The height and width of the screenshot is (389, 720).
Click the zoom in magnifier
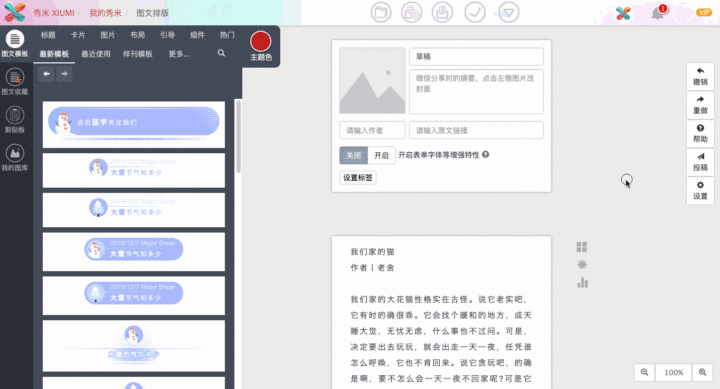[703, 372]
